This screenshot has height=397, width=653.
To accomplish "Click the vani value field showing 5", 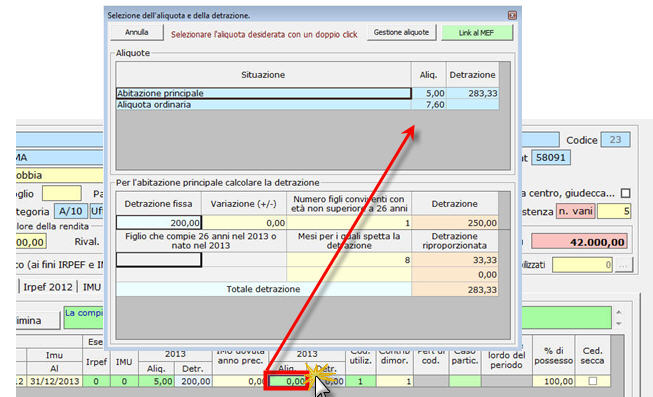I will 614,211.
